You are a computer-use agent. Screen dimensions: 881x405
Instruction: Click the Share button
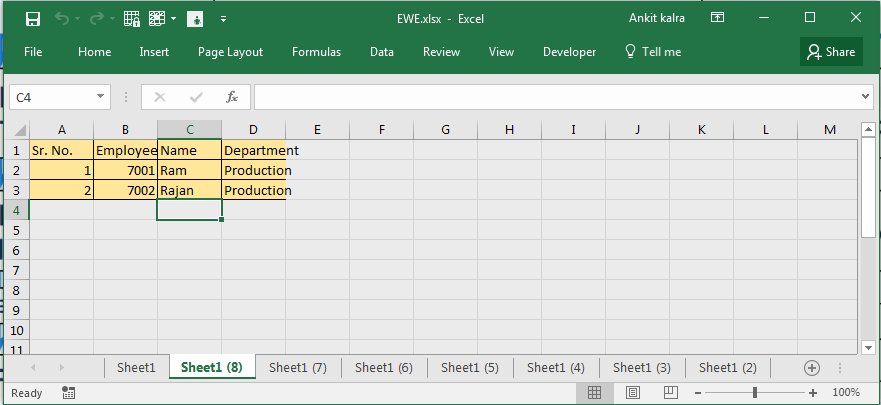831,52
